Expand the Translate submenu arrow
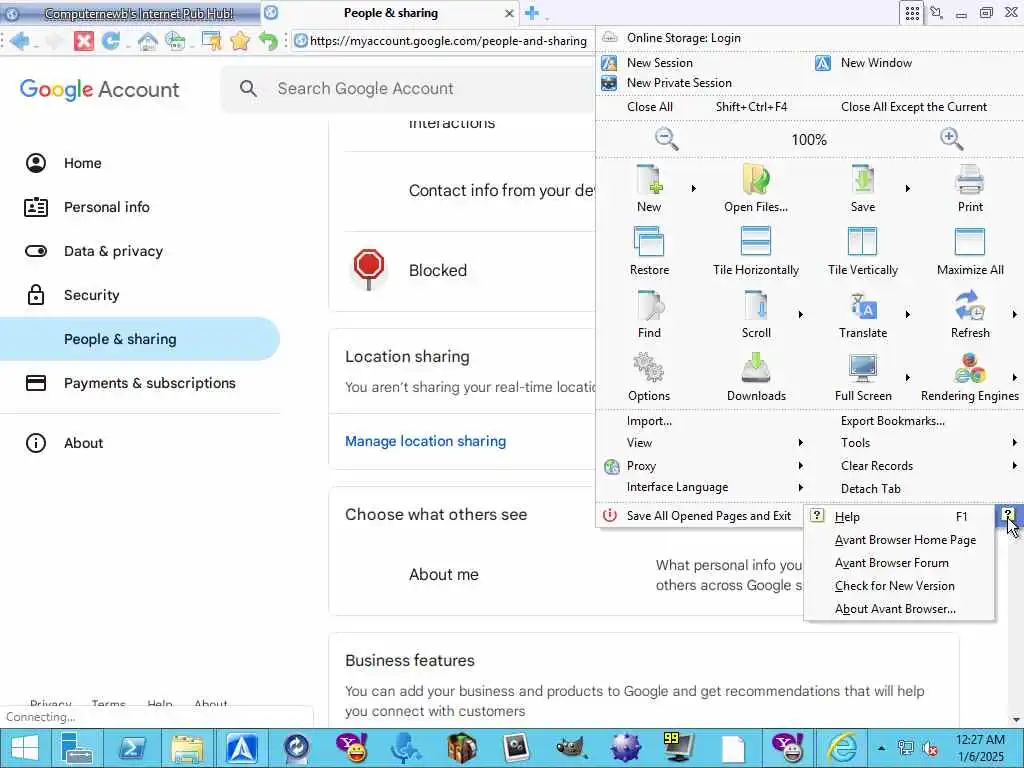 [x=908, y=315]
